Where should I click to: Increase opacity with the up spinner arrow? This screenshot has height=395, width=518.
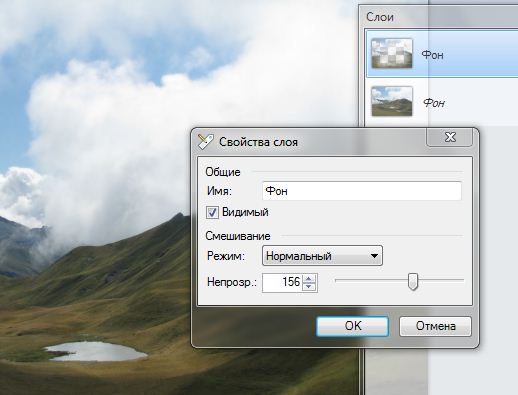[x=309, y=279]
